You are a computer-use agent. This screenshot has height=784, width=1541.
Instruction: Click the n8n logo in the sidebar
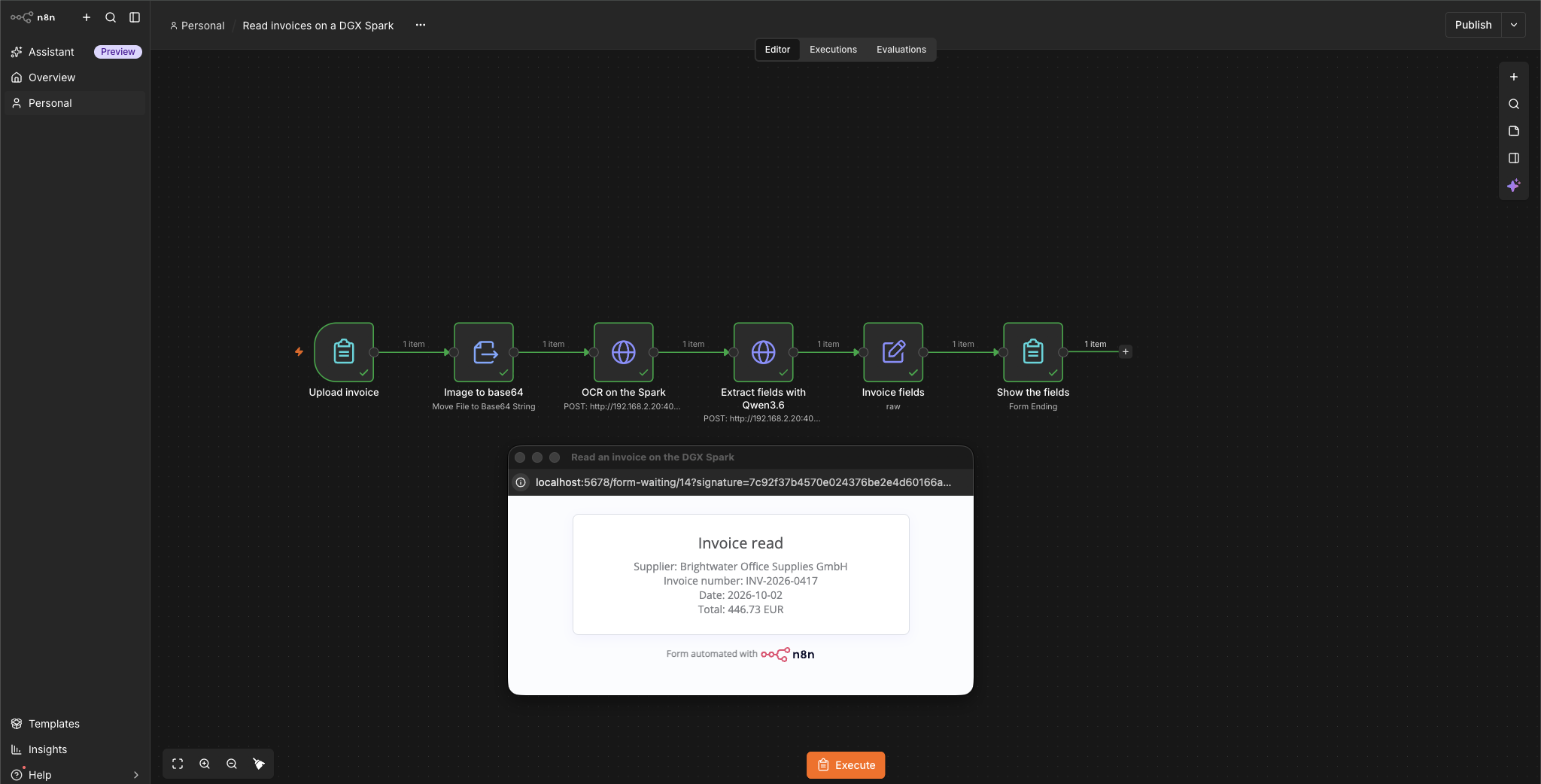(x=33, y=17)
